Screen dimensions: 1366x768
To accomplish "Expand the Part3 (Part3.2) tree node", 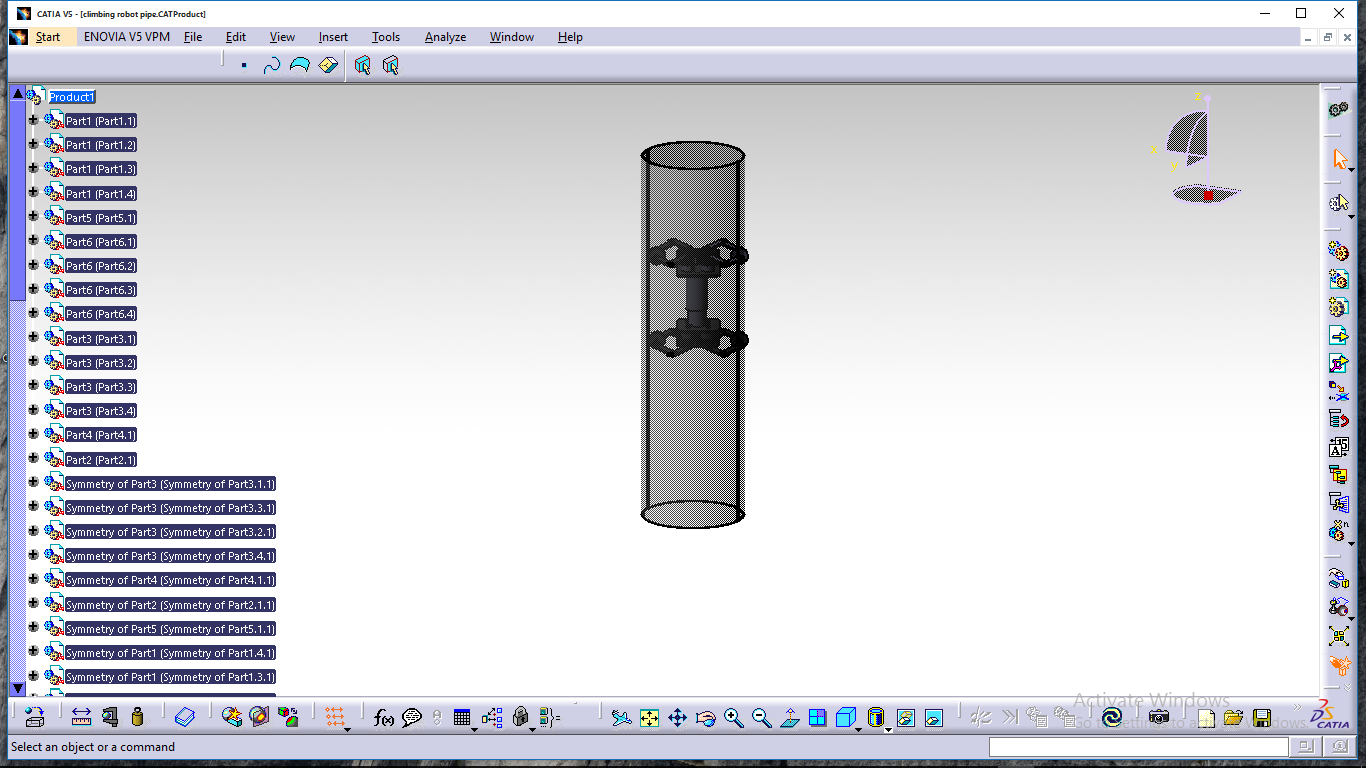I will tap(33, 362).
